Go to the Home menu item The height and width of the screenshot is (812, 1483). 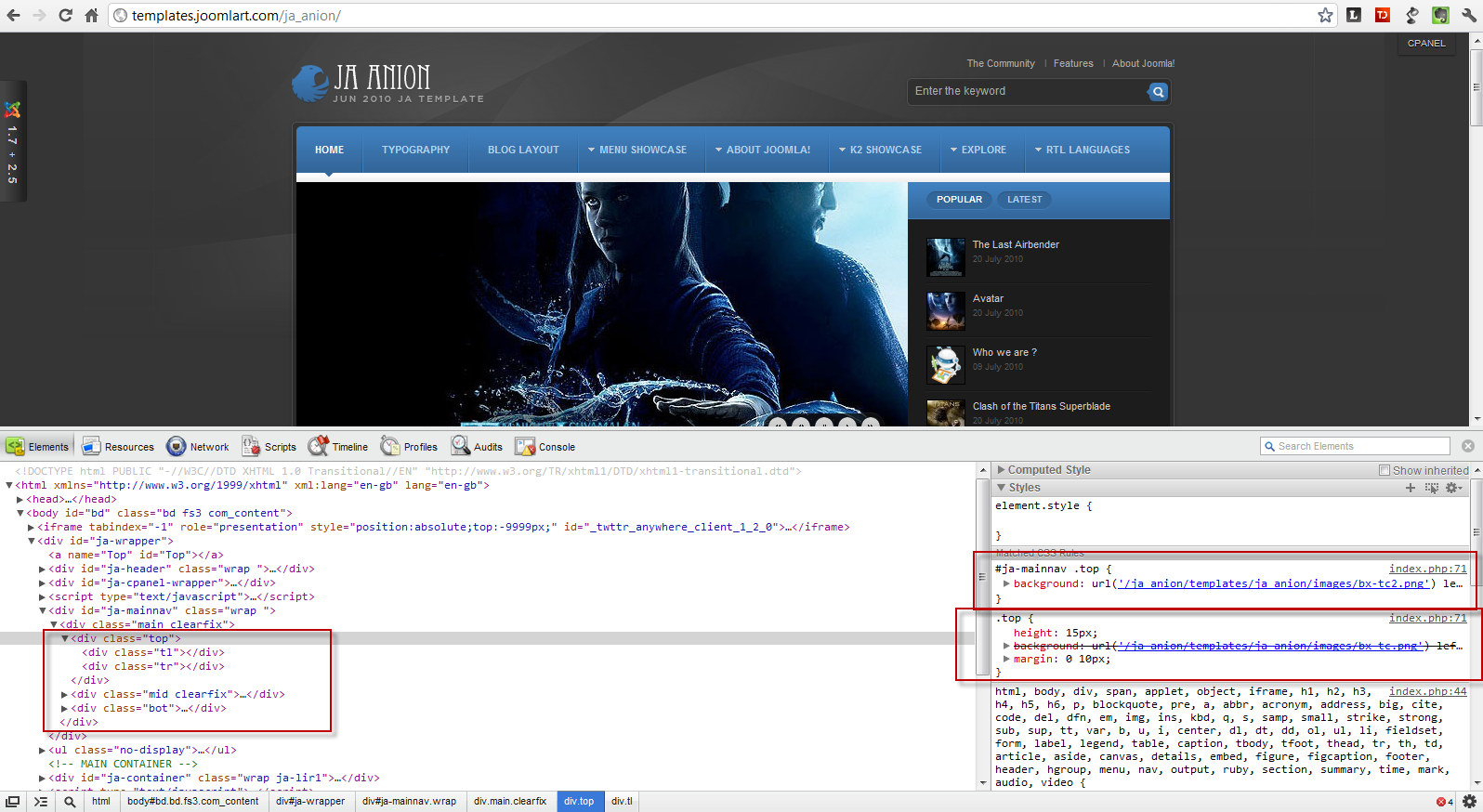click(x=329, y=150)
